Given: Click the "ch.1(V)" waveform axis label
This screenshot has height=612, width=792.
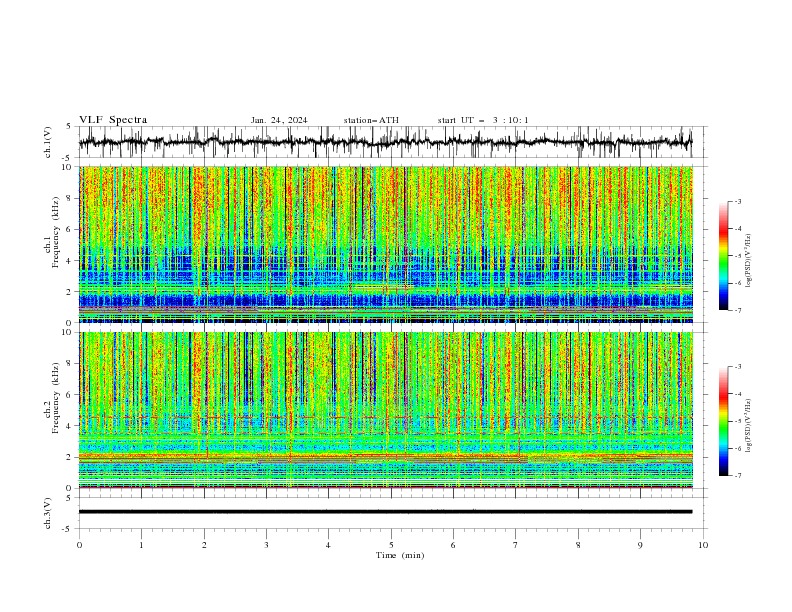Looking at the screenshot, I should pos(48,142).
